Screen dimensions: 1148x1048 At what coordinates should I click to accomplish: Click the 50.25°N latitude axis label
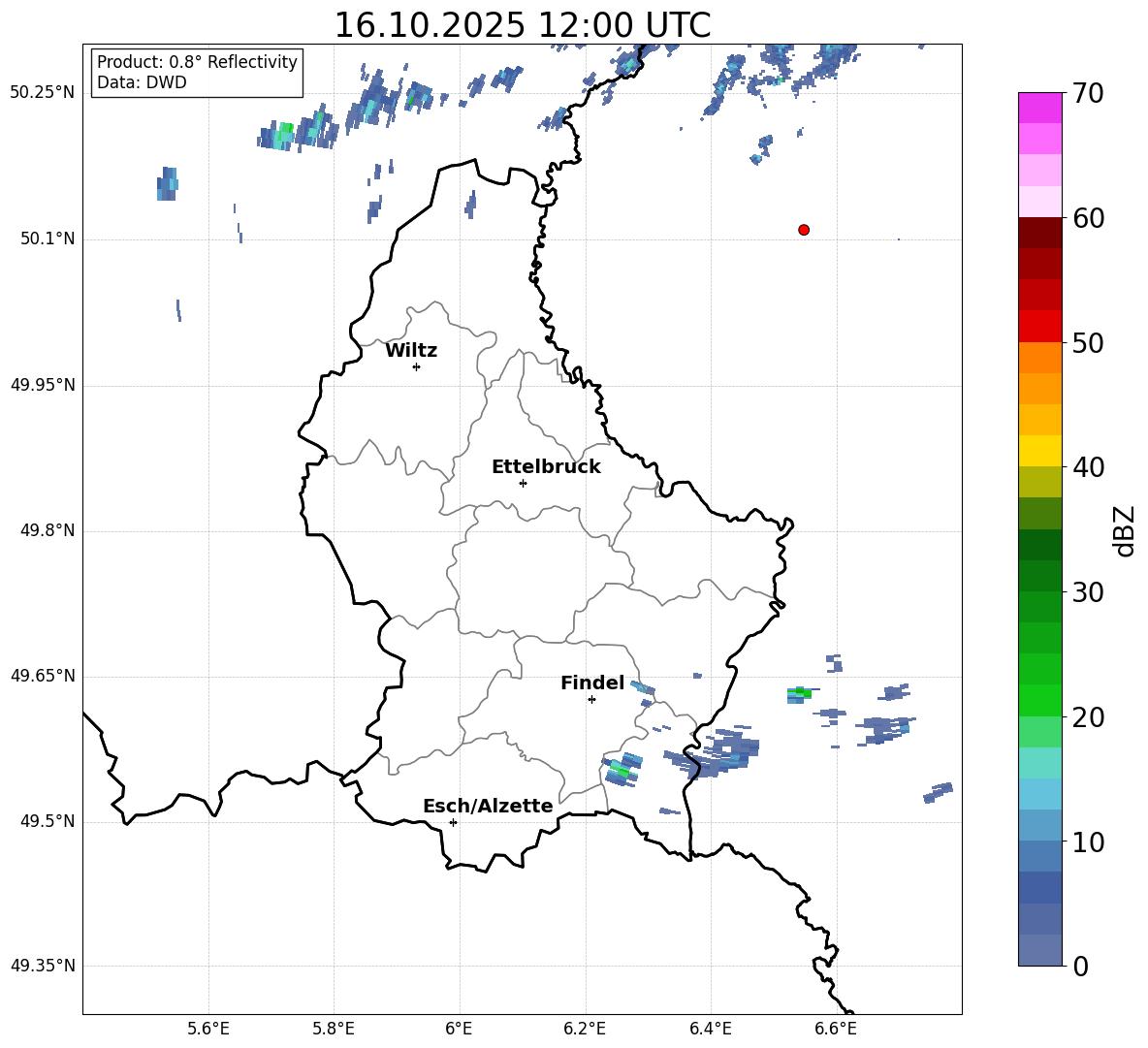(42, 93)
